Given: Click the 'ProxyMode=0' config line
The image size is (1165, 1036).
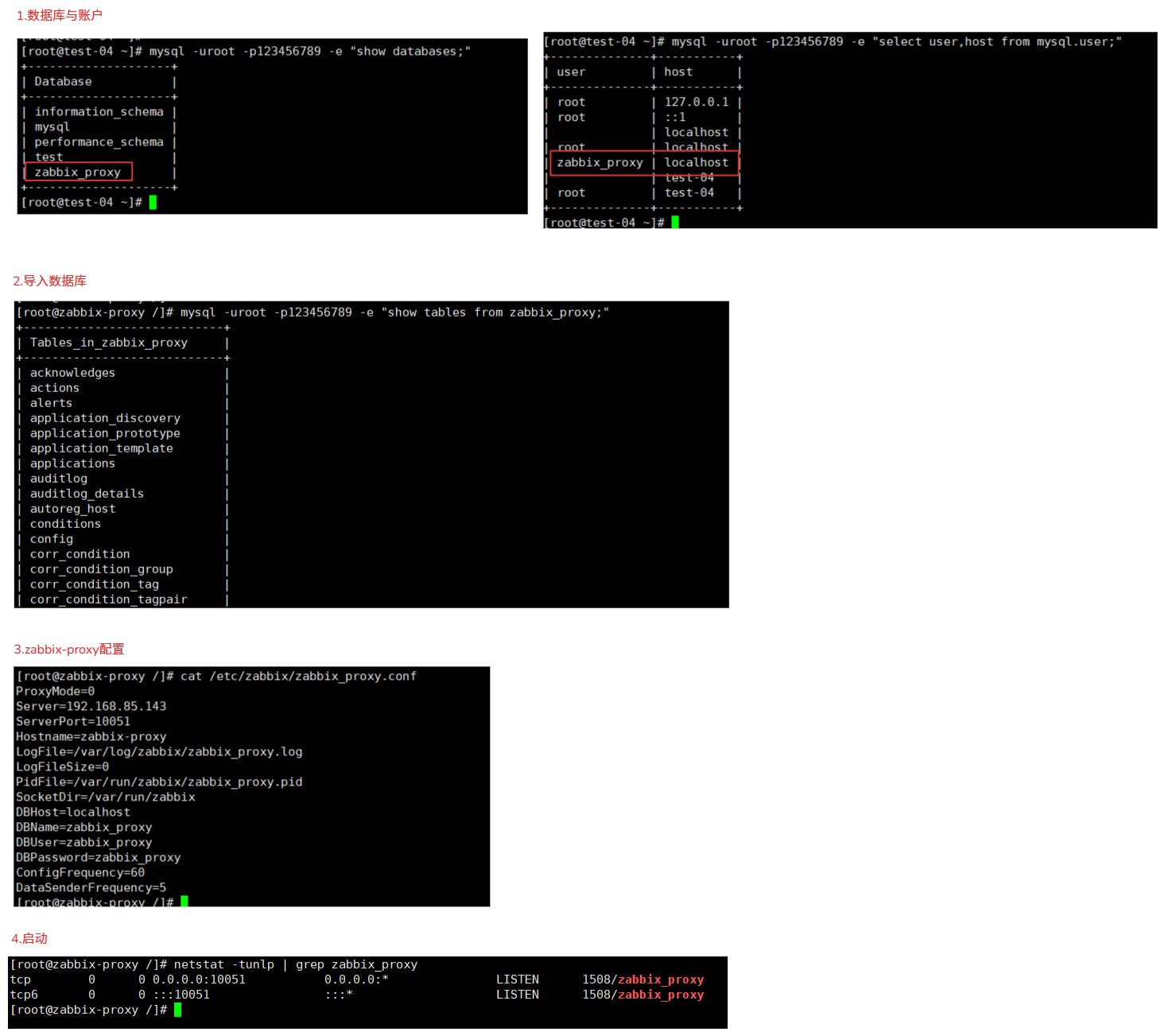Looking at the screenshot, I should [55, 691].
